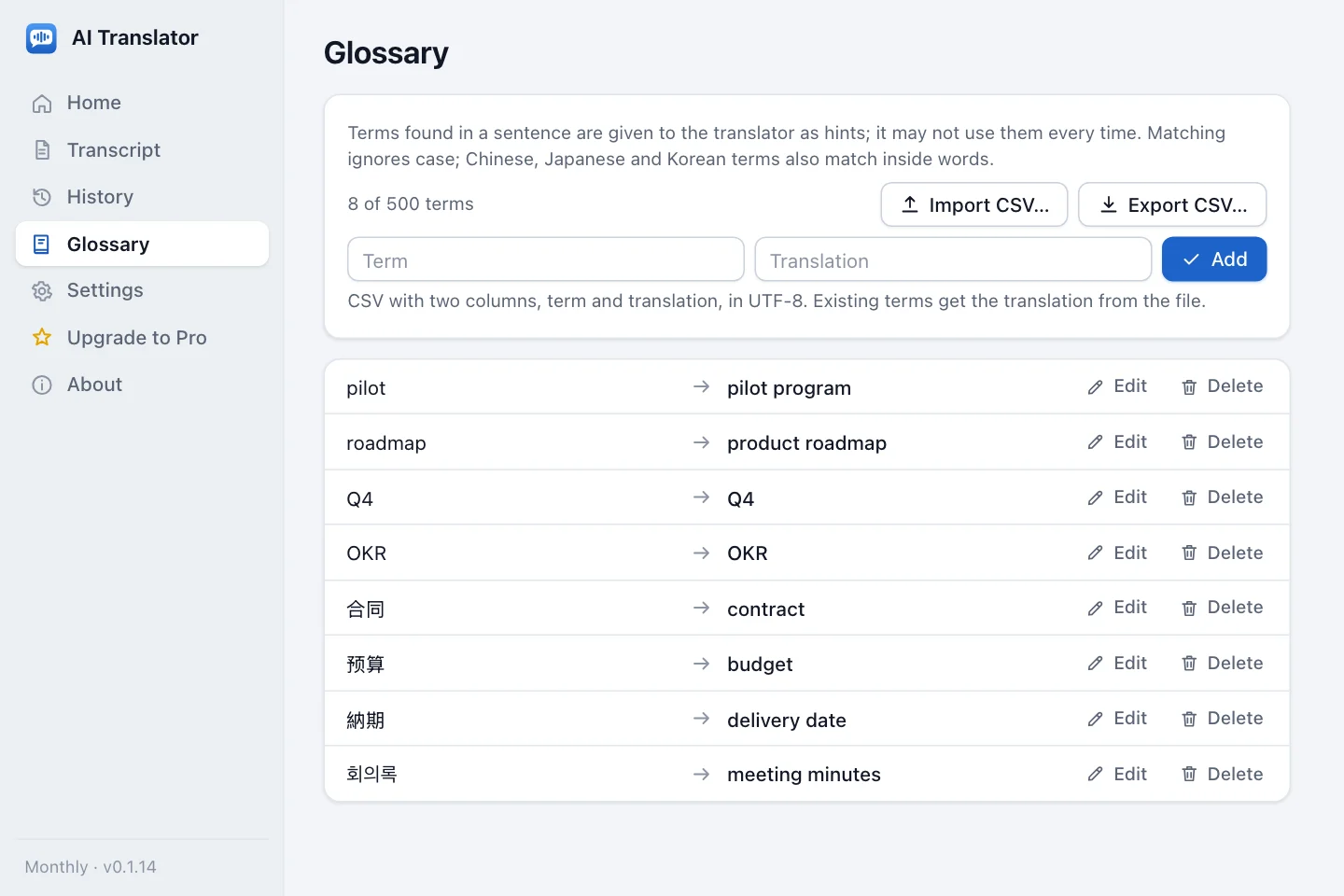The width and height of the screenshot is (1344, 896).
Task: Click the "product roadmap" translation text
Action: [806, 443]
